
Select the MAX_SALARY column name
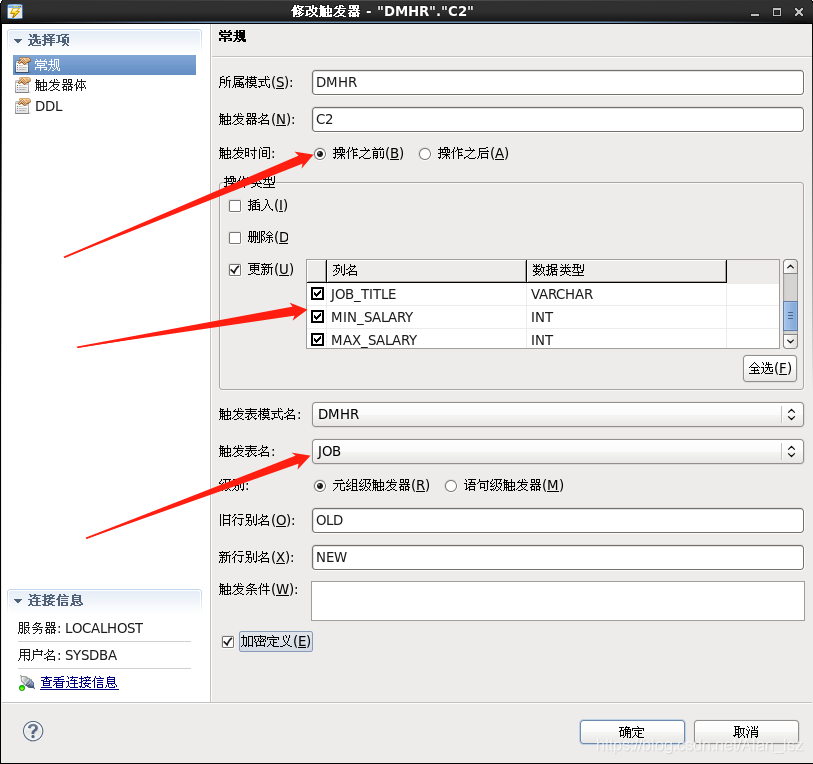[x=374, y=340]
